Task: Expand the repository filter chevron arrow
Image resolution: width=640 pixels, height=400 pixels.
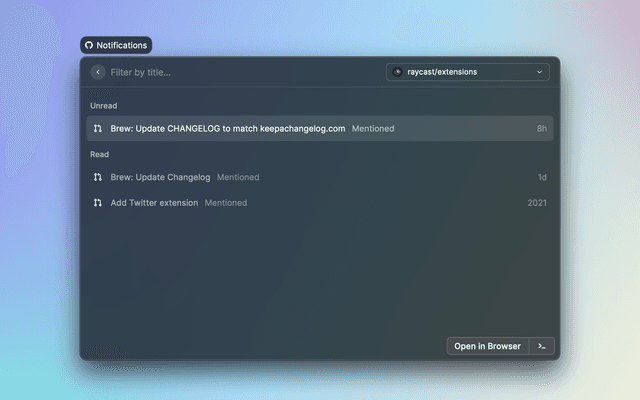Action: 540,72
